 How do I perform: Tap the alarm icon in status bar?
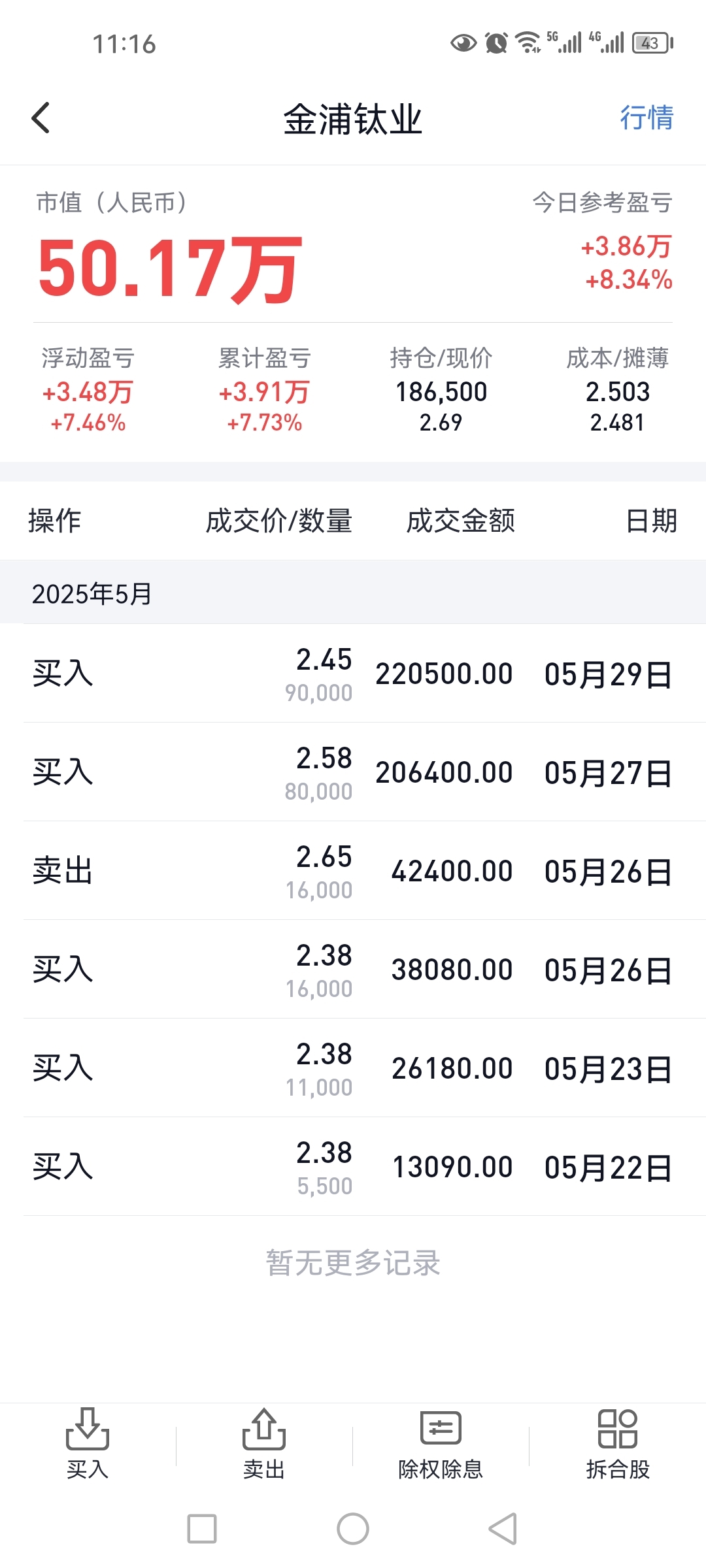(x=496, y=43)
